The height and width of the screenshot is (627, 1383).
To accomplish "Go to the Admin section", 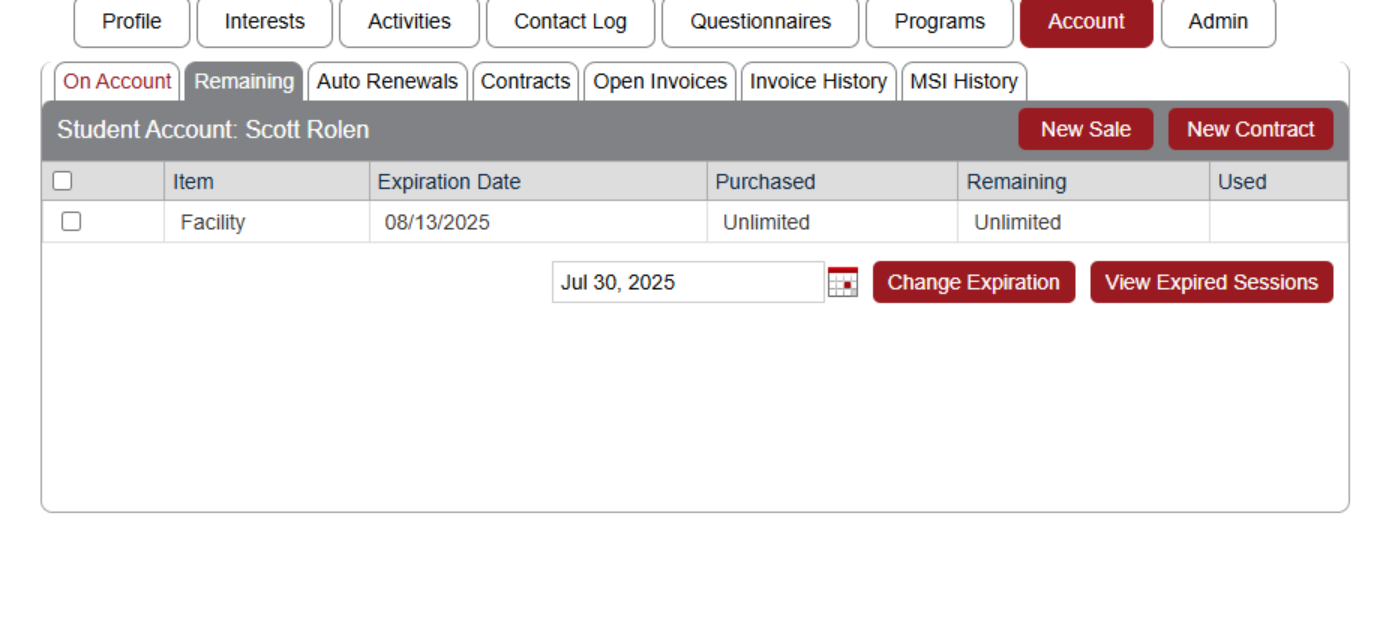I will [x=1219, y=22].
